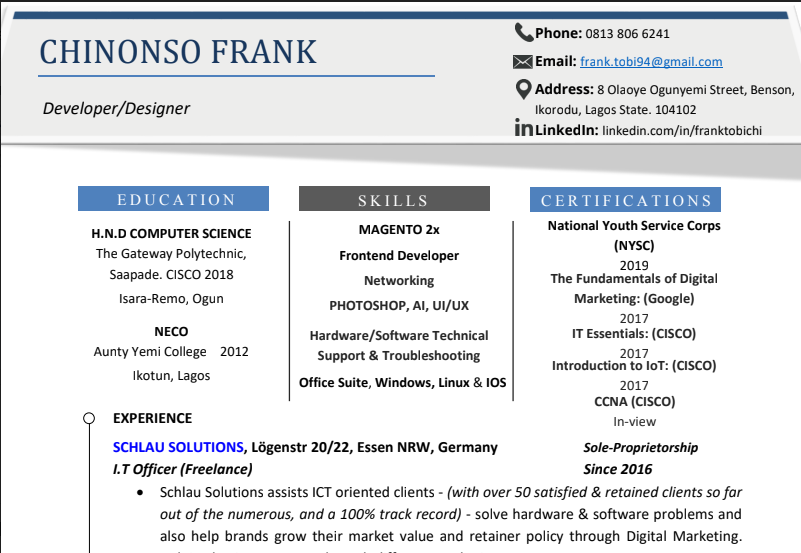Click Aunty Yemi College text
Image resolution: width=801 pixels, height=553 pixels.
150,352
